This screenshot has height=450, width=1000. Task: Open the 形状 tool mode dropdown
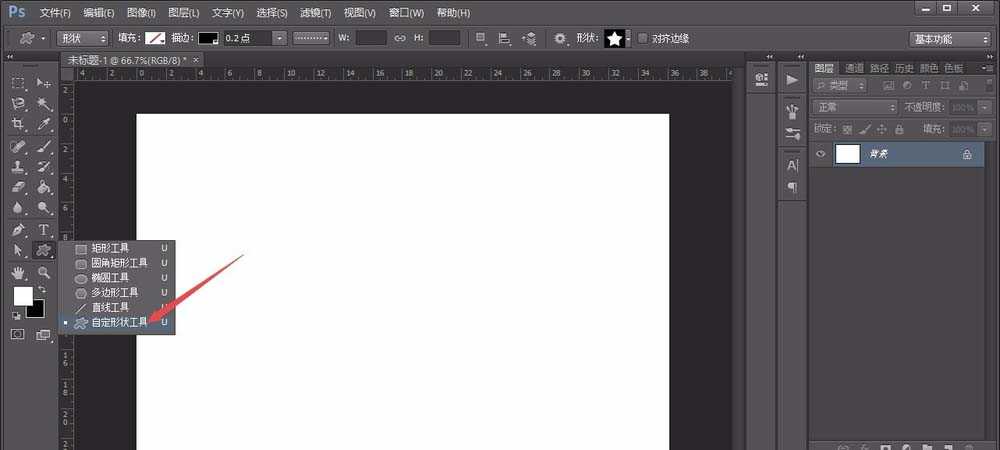tap(83, 38)
